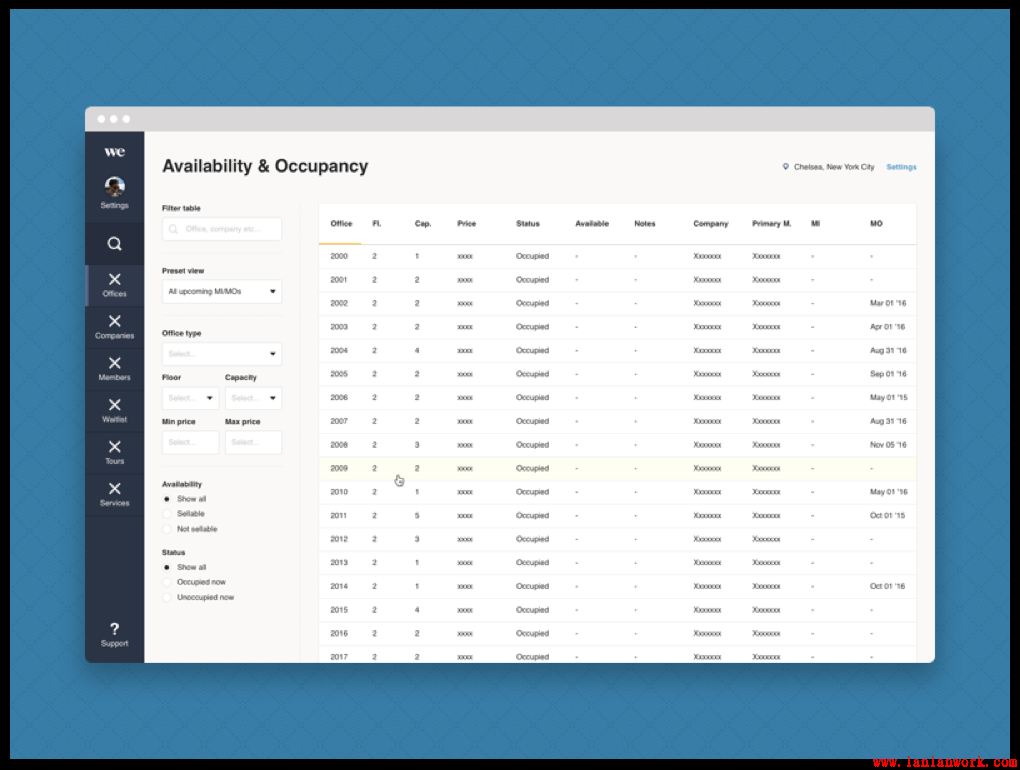Click the We logo in the sidebar
This screenshot has width=1020, height=770.
[x=114, y=152]
